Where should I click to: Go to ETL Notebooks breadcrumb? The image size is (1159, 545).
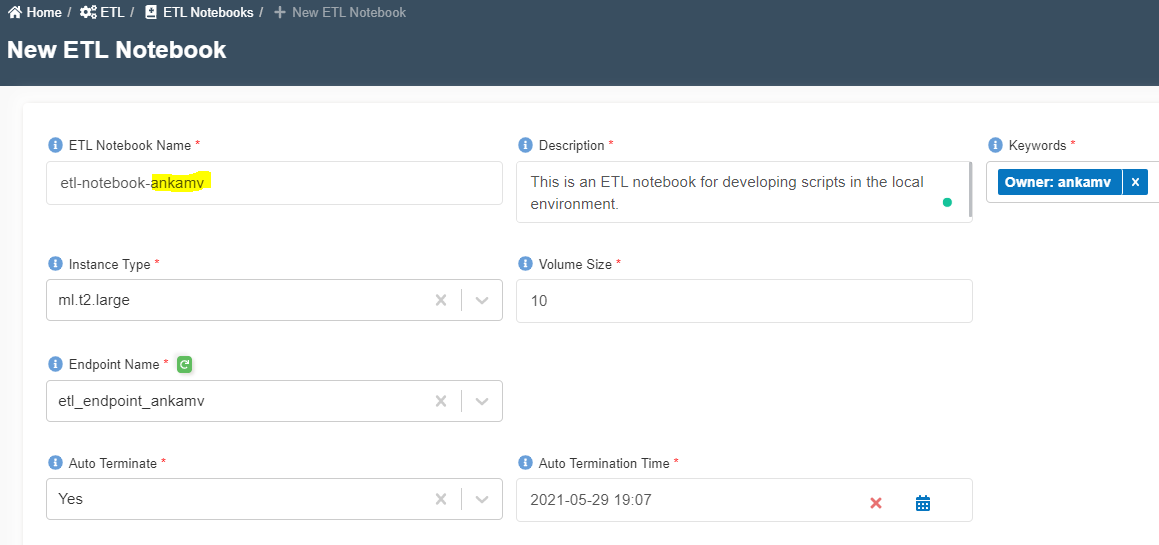(x=200, y=13)
